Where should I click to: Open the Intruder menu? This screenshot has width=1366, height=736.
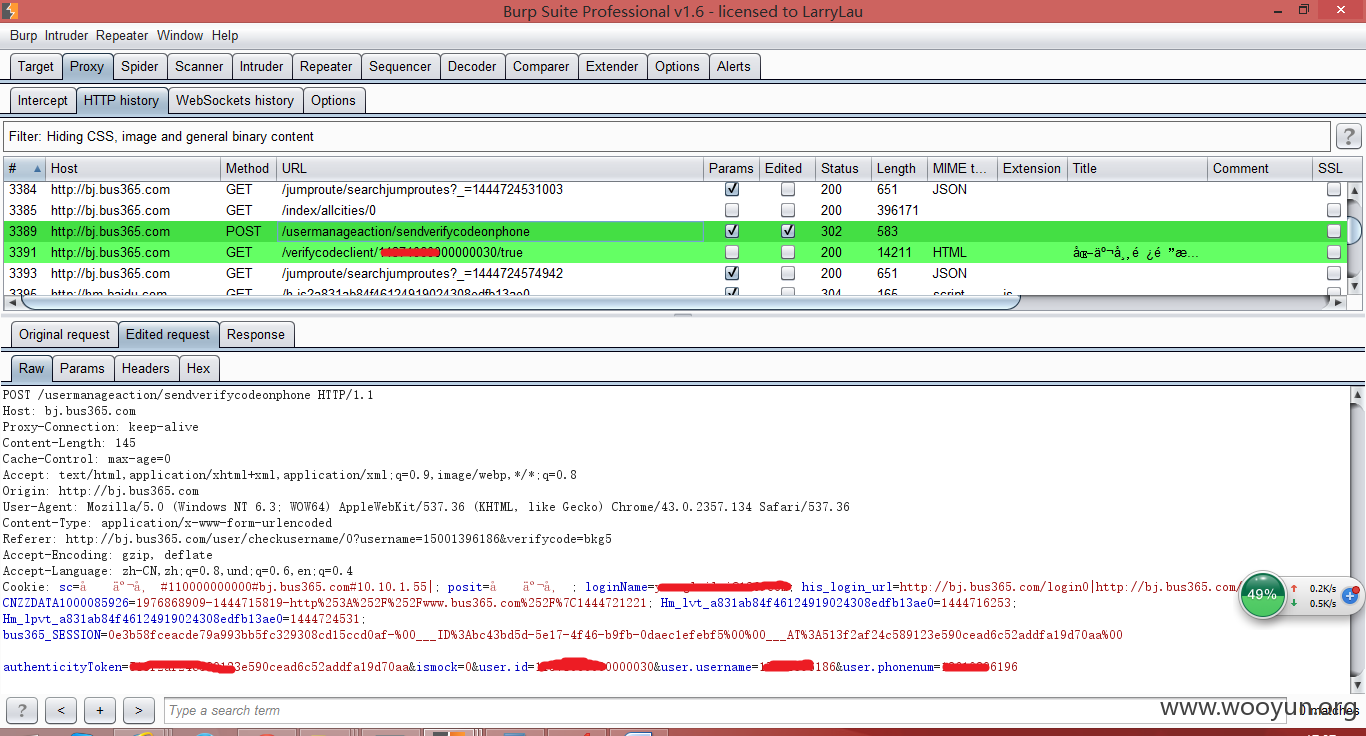[66, 35]
